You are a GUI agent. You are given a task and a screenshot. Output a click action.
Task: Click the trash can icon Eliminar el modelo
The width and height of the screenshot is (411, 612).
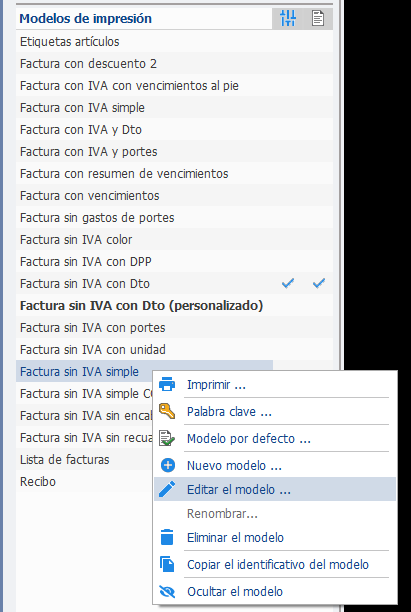[x=167, y=537]
